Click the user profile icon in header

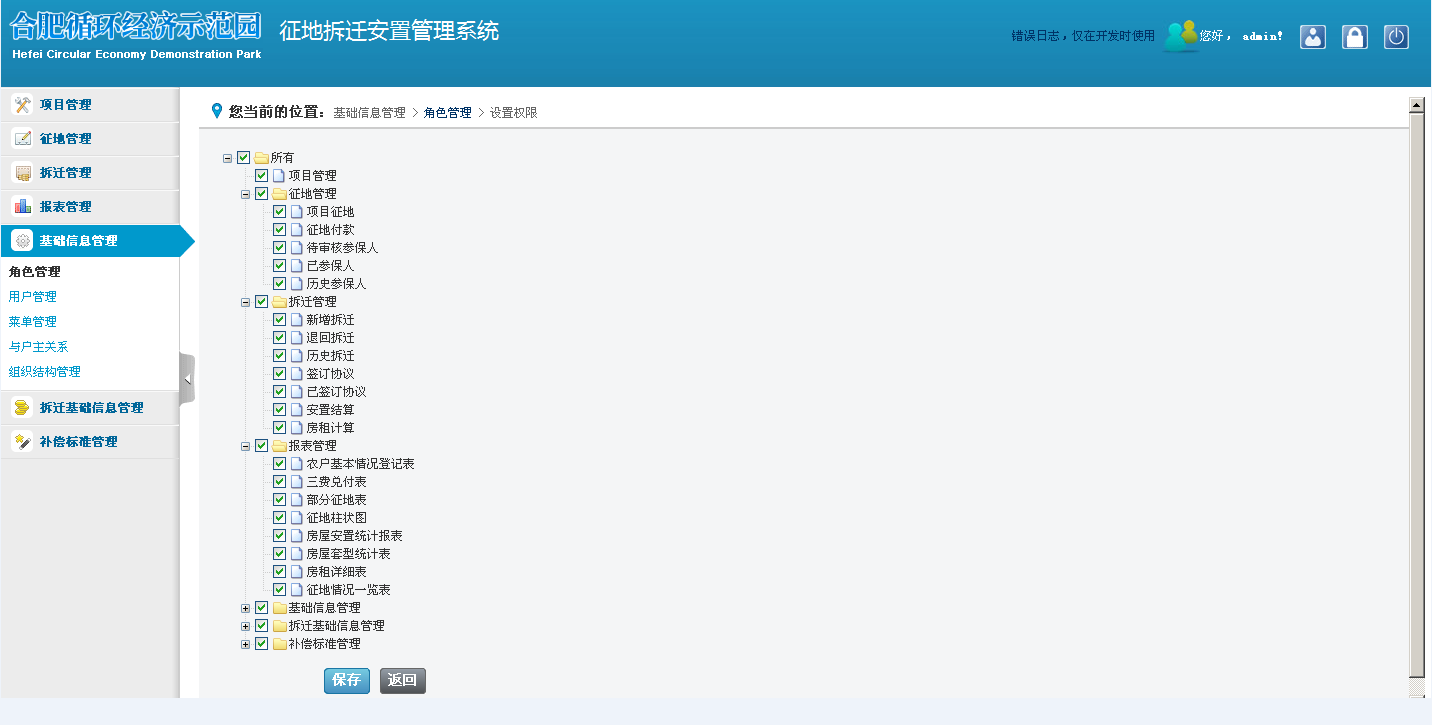(1312, 37)
